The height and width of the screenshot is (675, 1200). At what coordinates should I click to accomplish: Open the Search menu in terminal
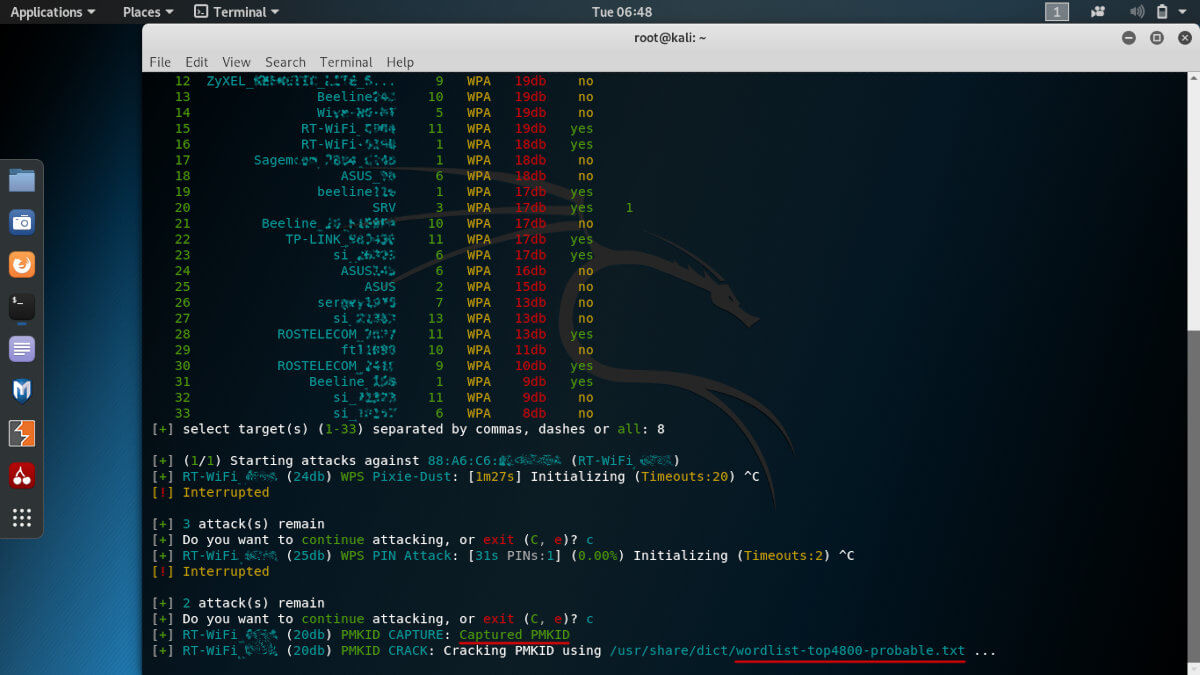pos(285,62)
